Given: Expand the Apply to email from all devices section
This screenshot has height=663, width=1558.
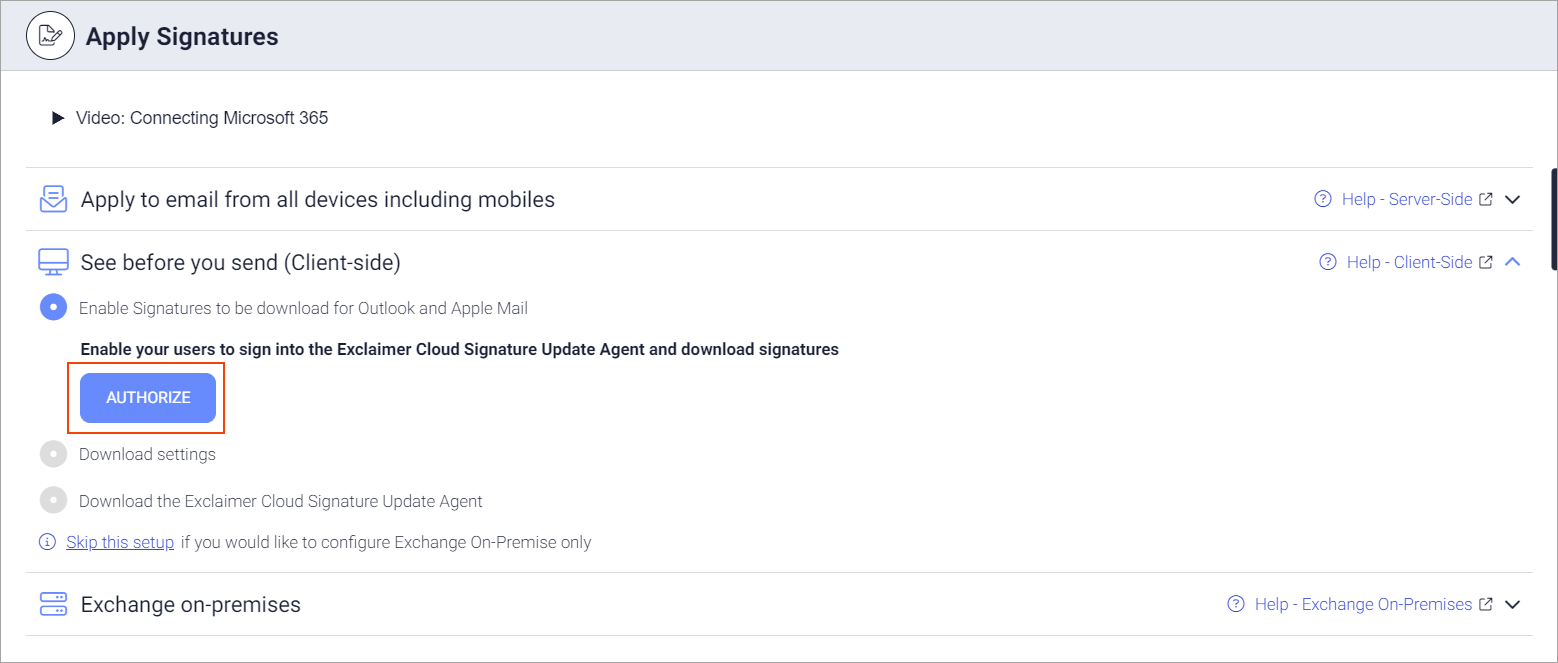Looking at the screenshot, I should point(1512,199).
